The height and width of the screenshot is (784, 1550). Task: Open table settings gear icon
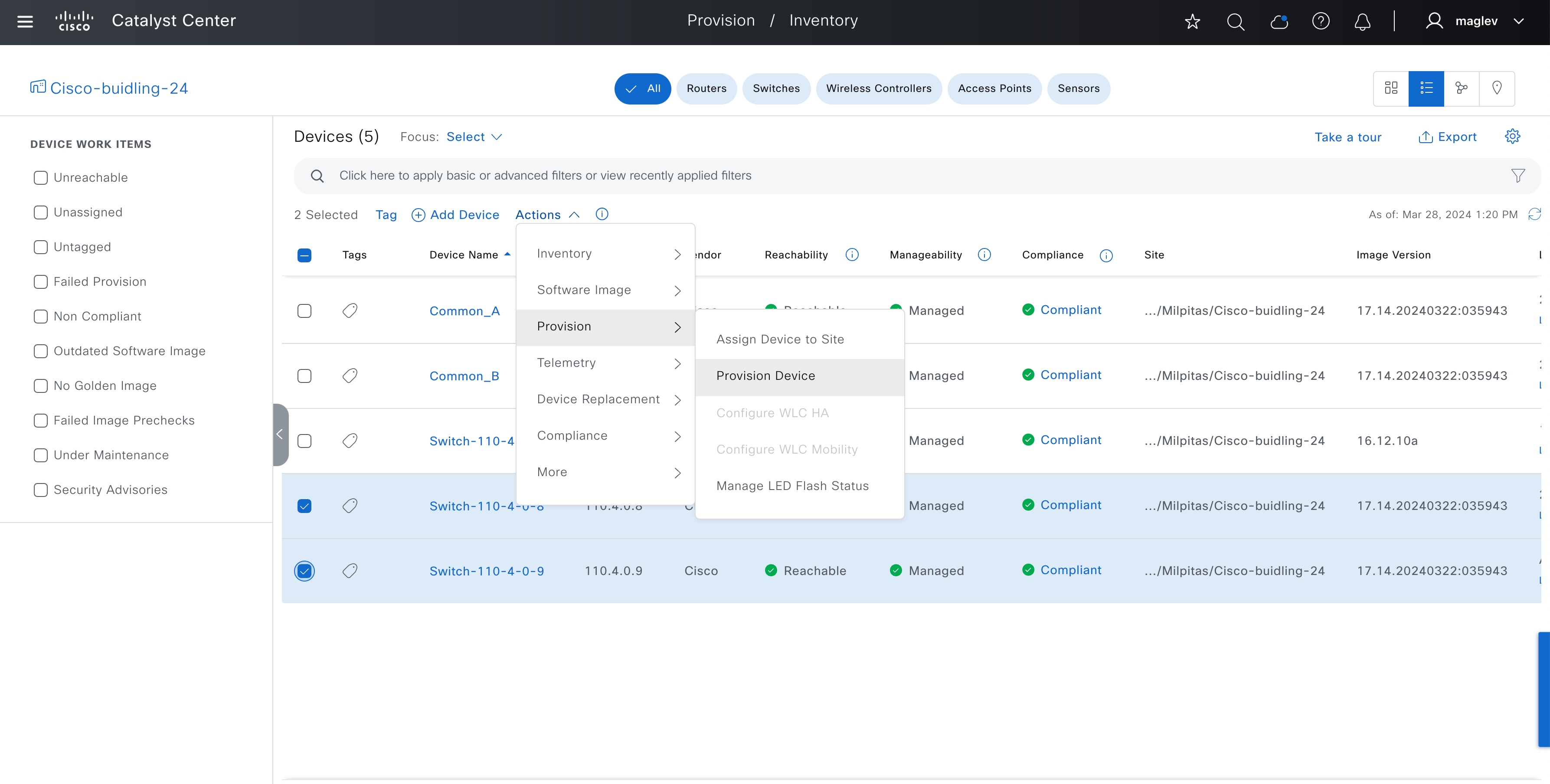1512,137
